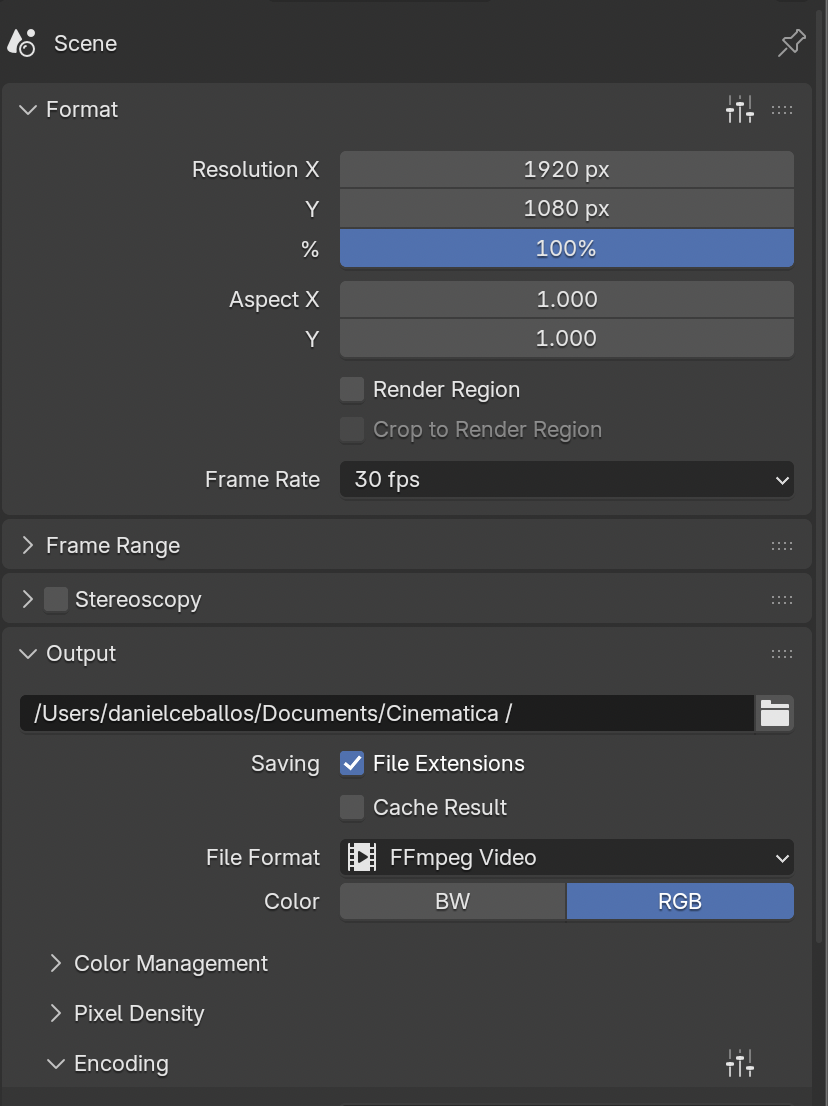
Task: Open the File Format dropdown
Action: [566, 858]
